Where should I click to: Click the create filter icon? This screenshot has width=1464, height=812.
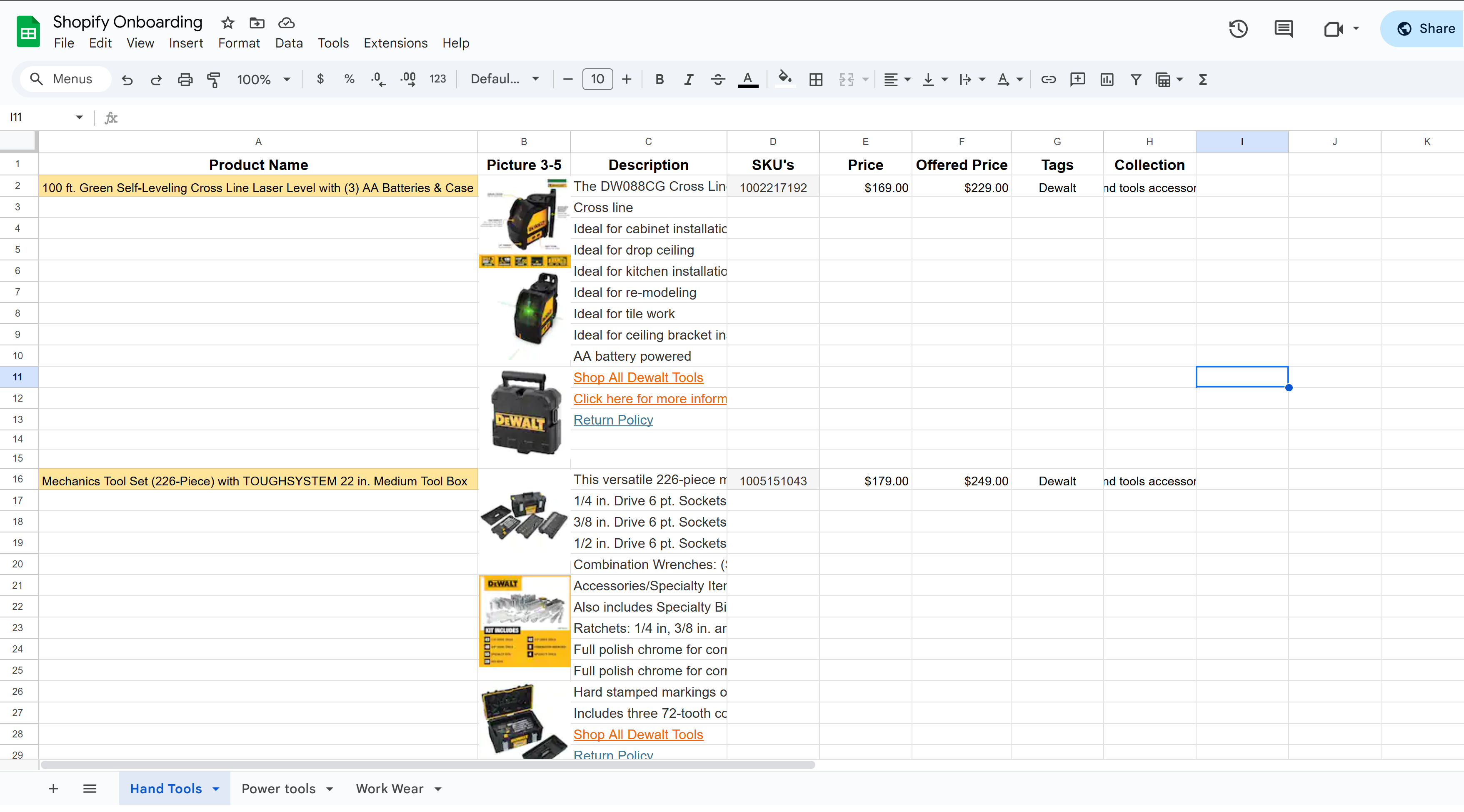1136,80
